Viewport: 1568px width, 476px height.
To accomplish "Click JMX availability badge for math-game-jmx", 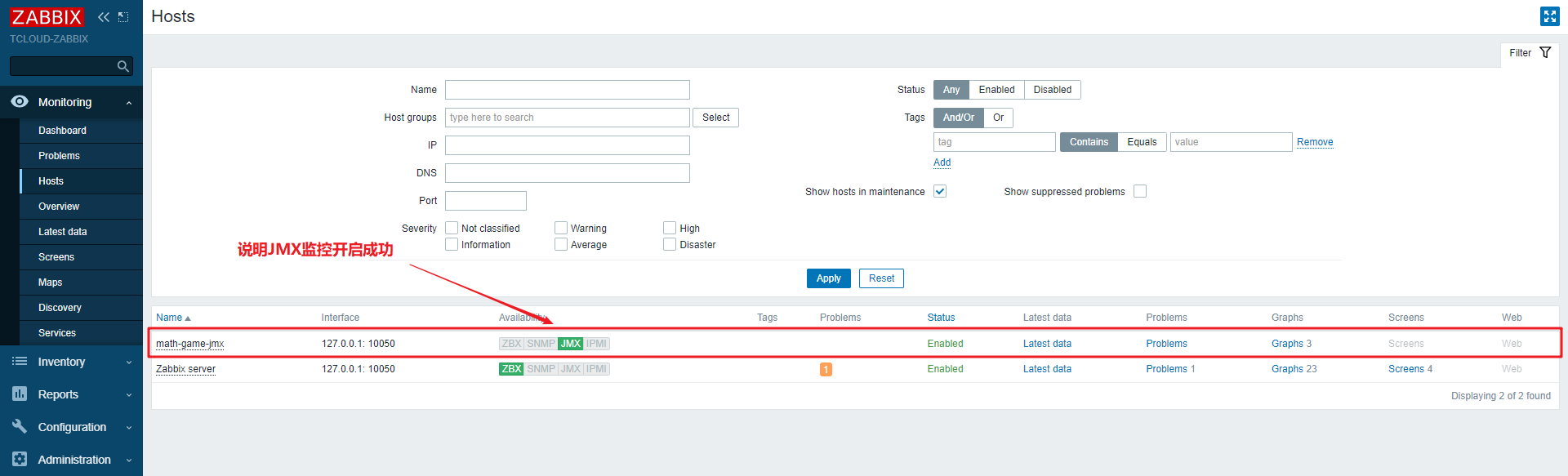I will (x=571, y=344).
